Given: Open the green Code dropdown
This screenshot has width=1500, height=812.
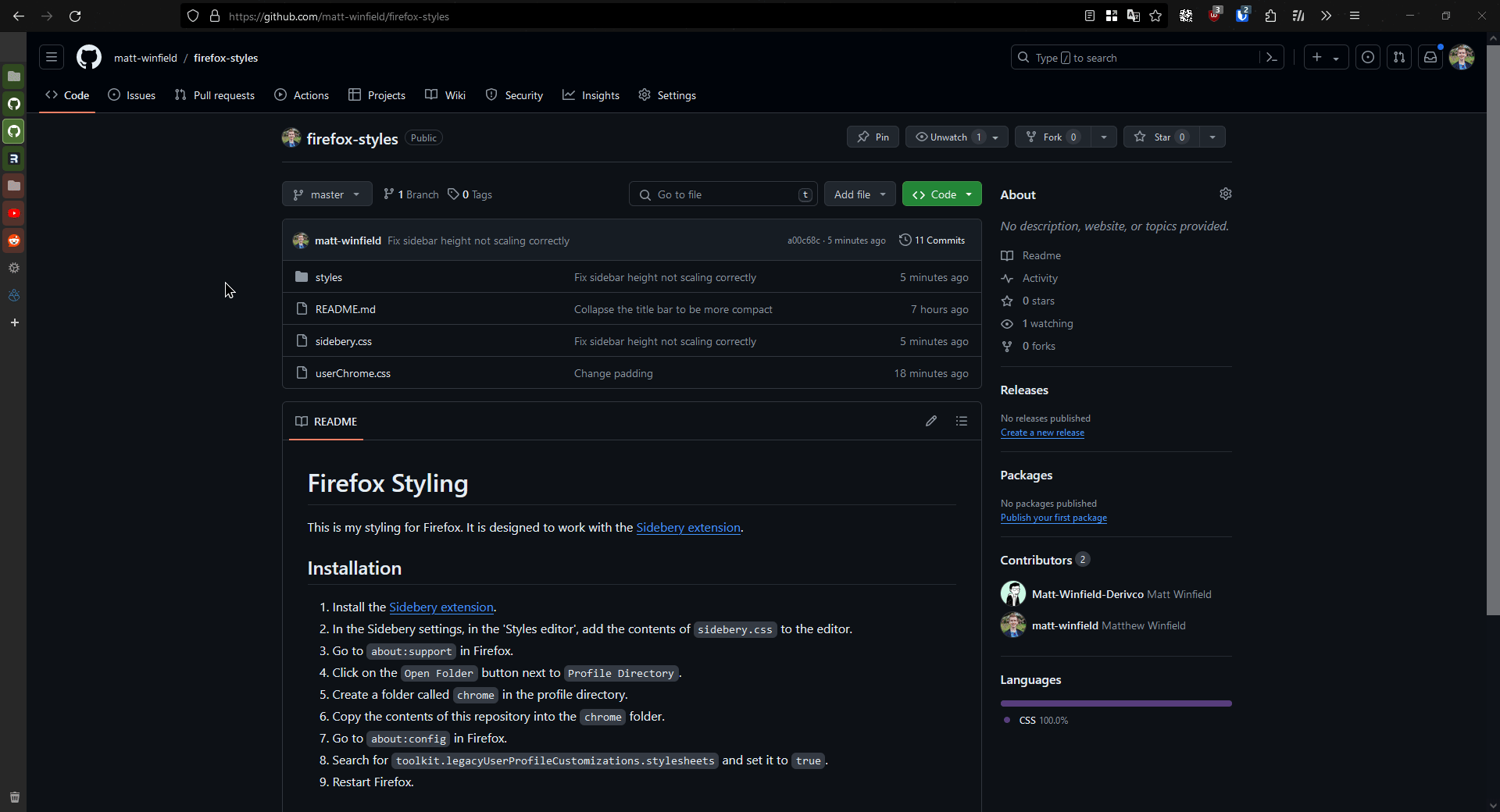Looking at the screenshot, I should [942, 194].
